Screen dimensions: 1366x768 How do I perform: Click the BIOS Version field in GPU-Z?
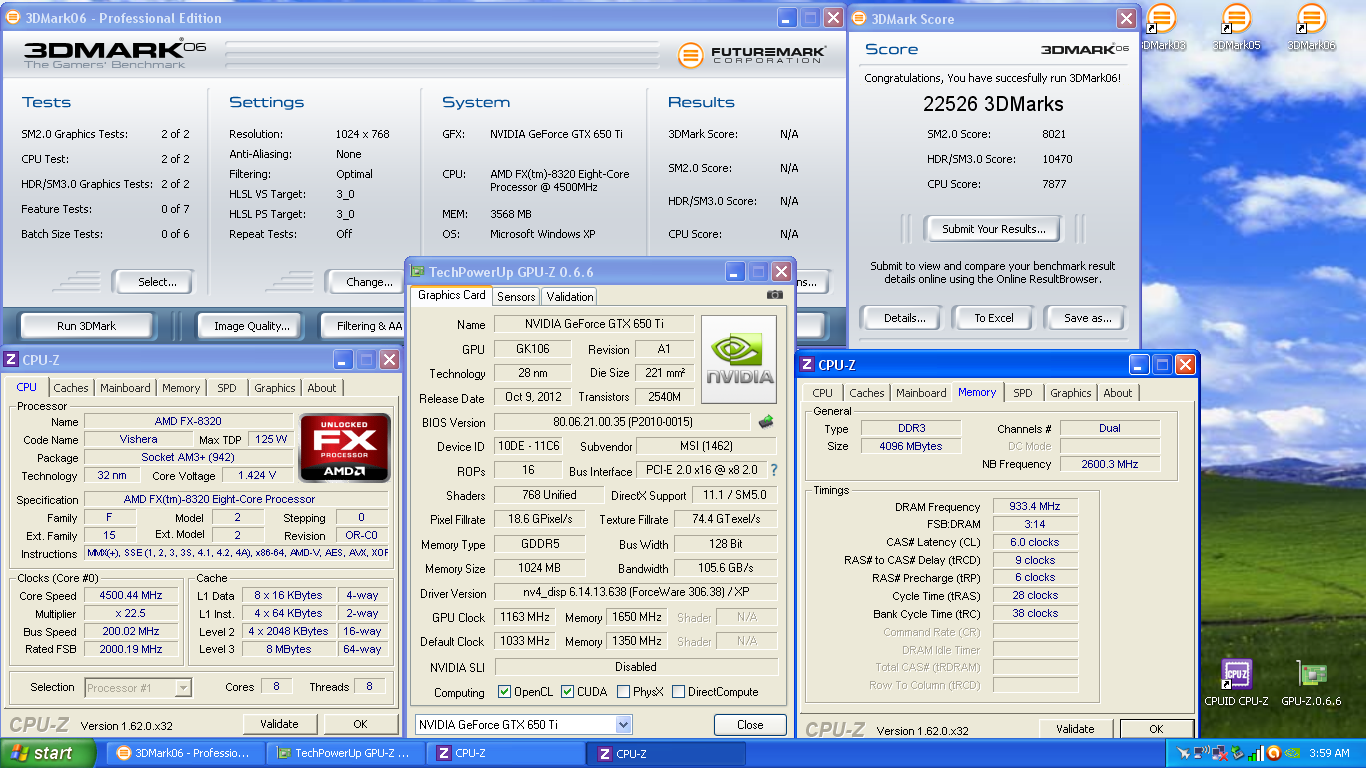coord(621,422)
